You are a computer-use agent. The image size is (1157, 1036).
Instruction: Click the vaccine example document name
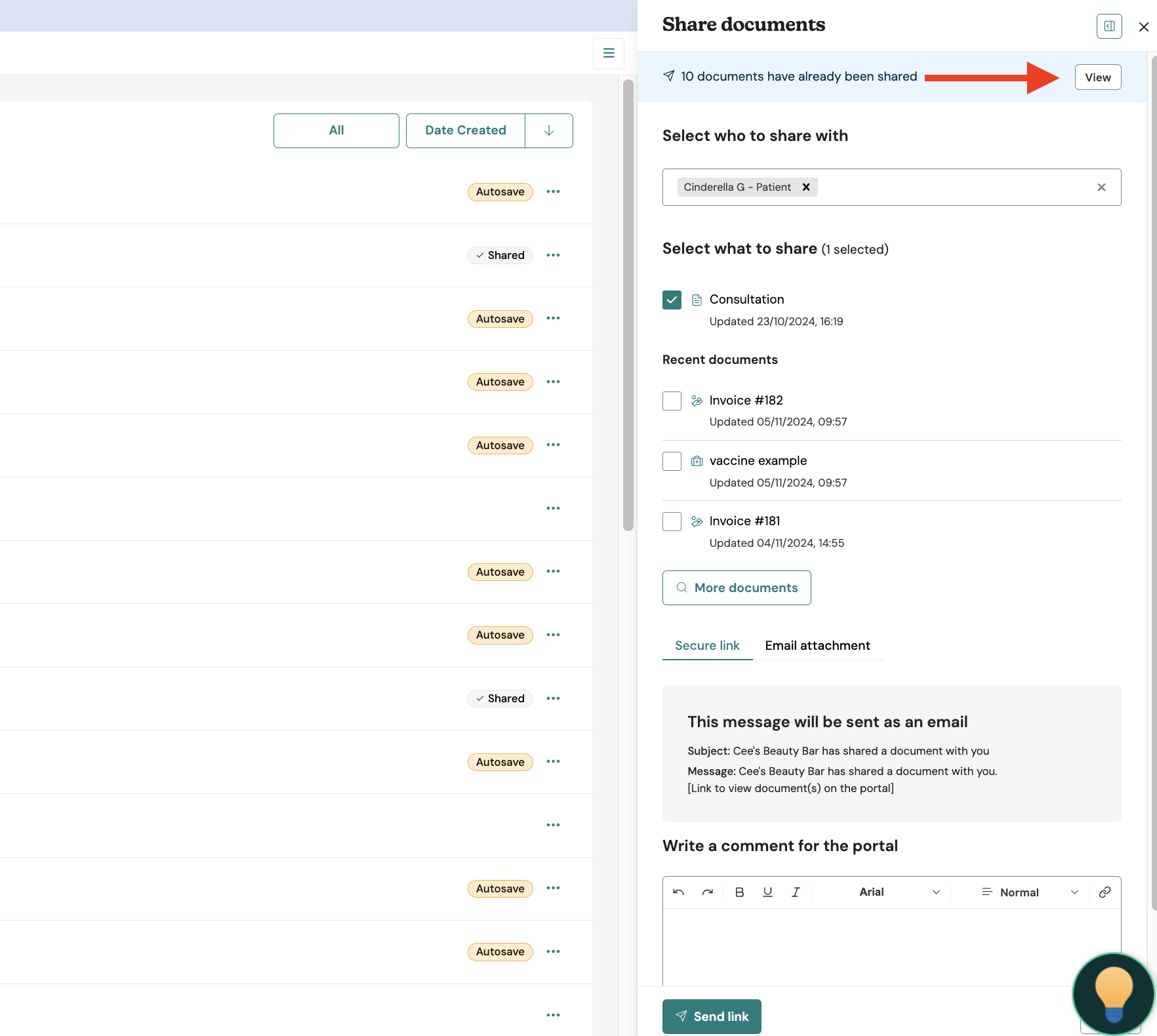(x=758, y=460)
